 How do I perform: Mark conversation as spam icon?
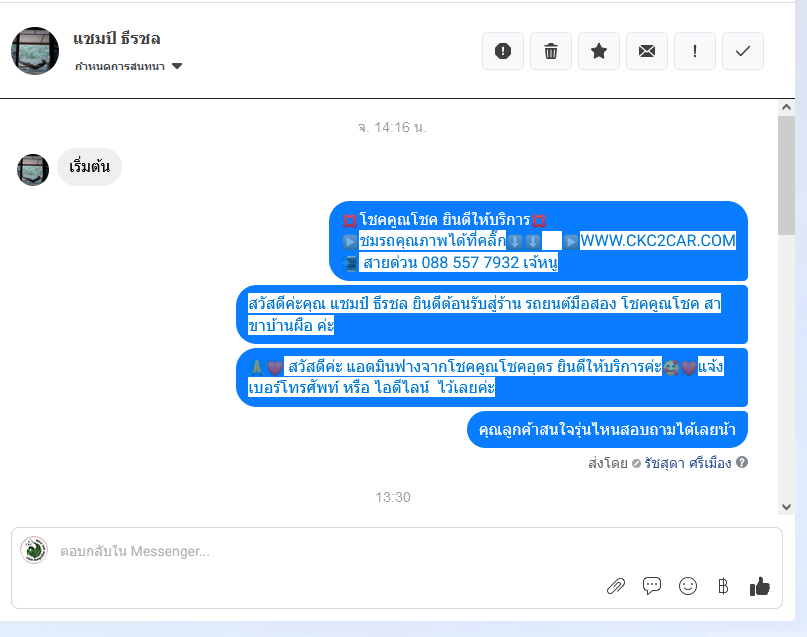point(503,51)
